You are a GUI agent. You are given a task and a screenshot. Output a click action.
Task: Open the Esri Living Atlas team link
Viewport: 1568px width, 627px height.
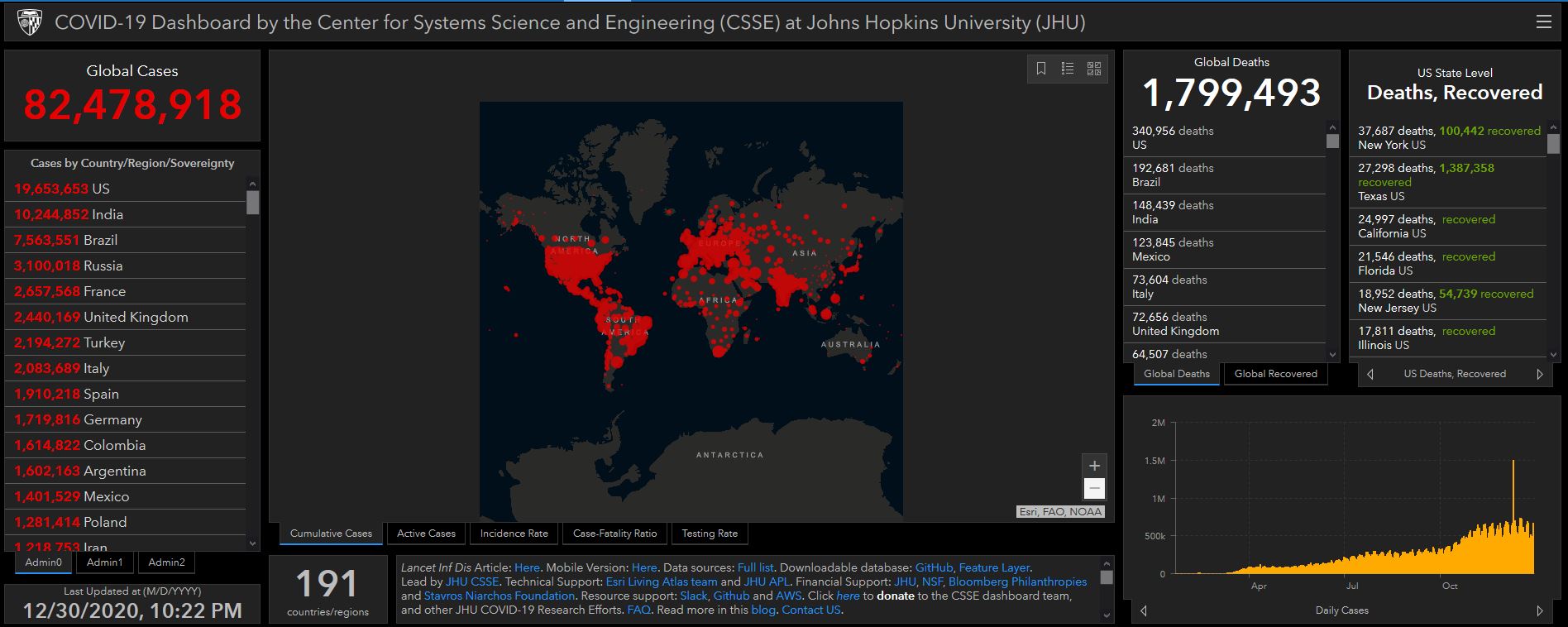[662, 582]
